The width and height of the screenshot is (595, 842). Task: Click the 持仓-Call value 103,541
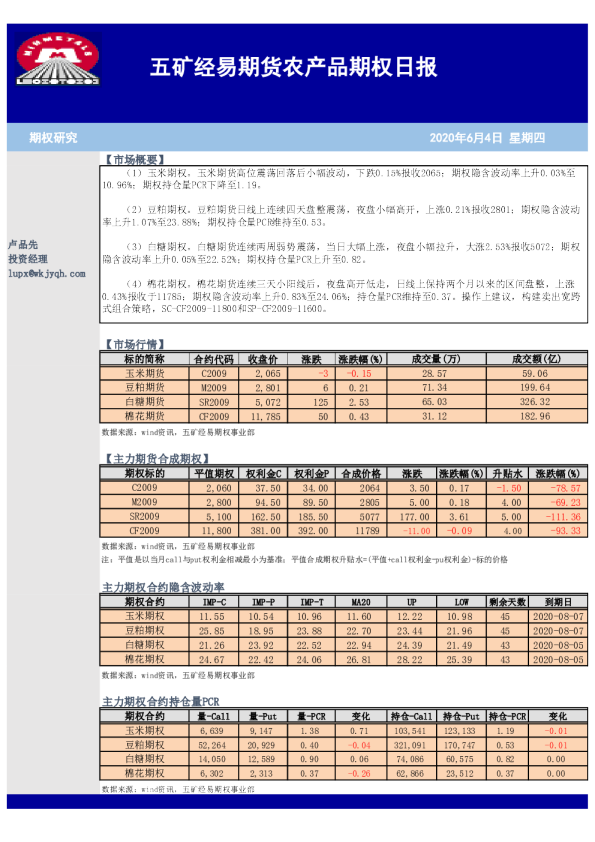[x=411, y=731]
